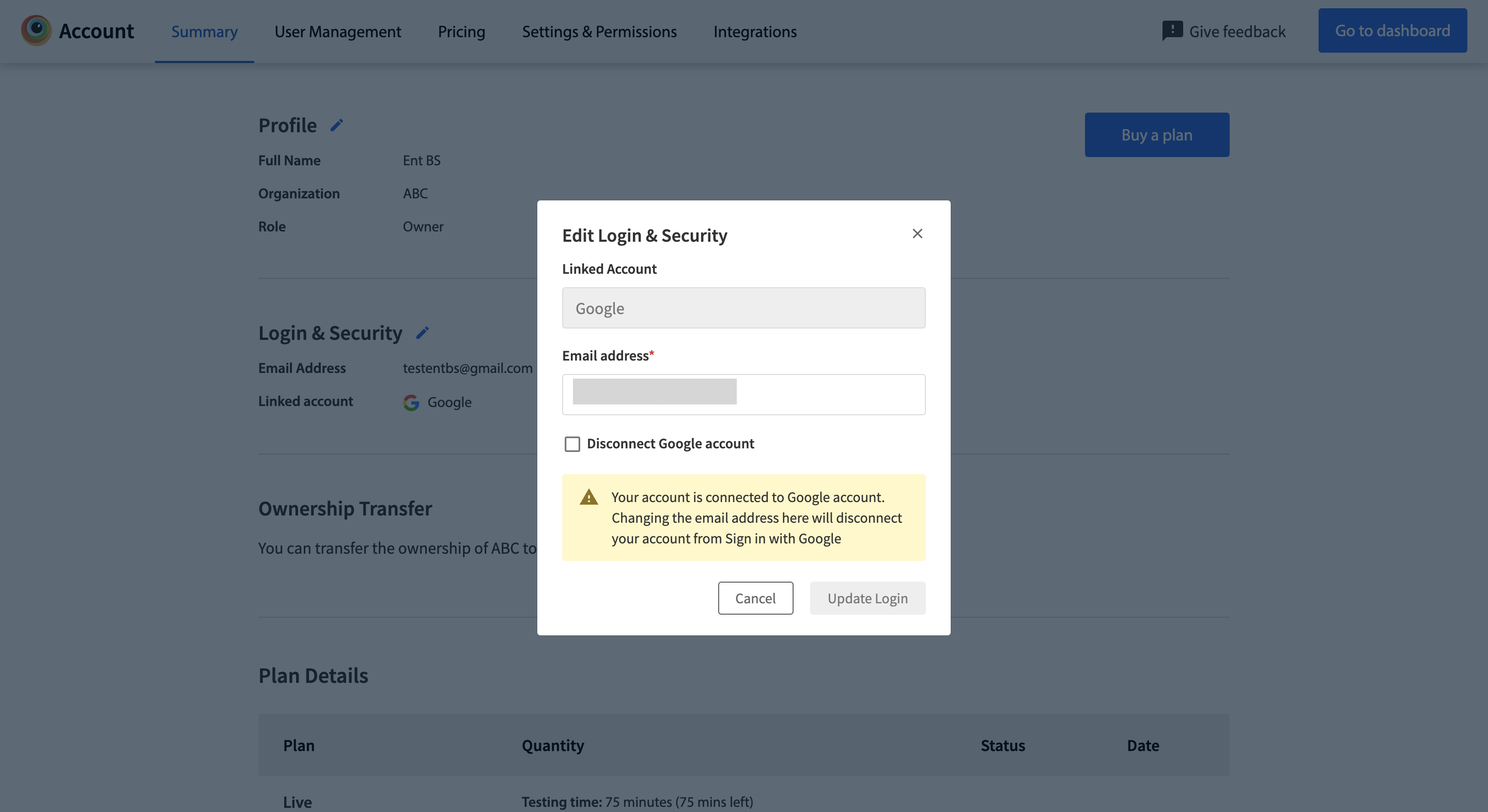Screen dimensions: 1488x812
Task: Open the Integrations tab
Action: (x=754, y=32)
